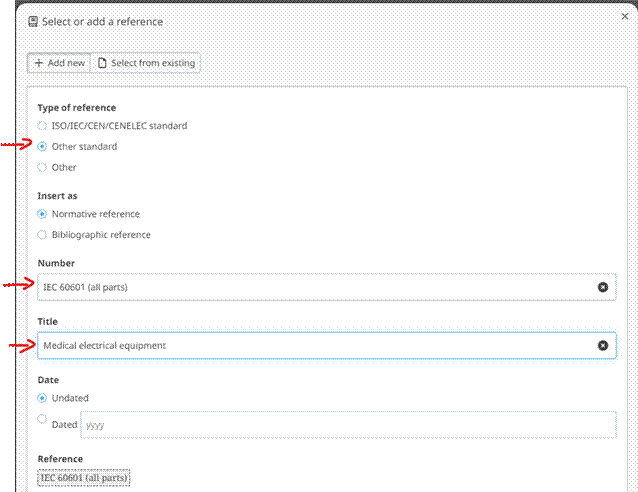Switch to Select from existing tab

point(146,63)
